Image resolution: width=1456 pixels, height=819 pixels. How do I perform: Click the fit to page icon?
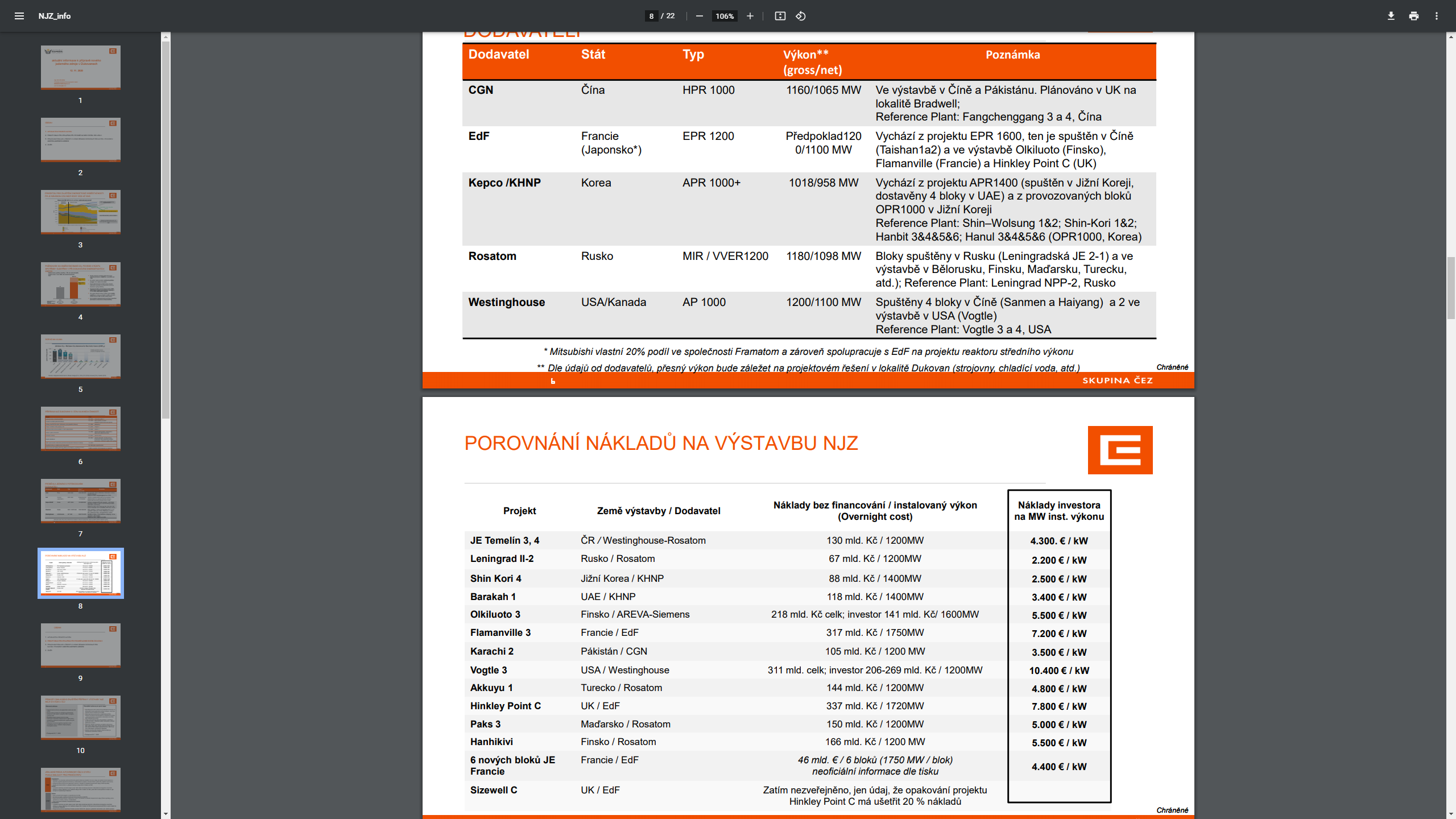point(780,16)
